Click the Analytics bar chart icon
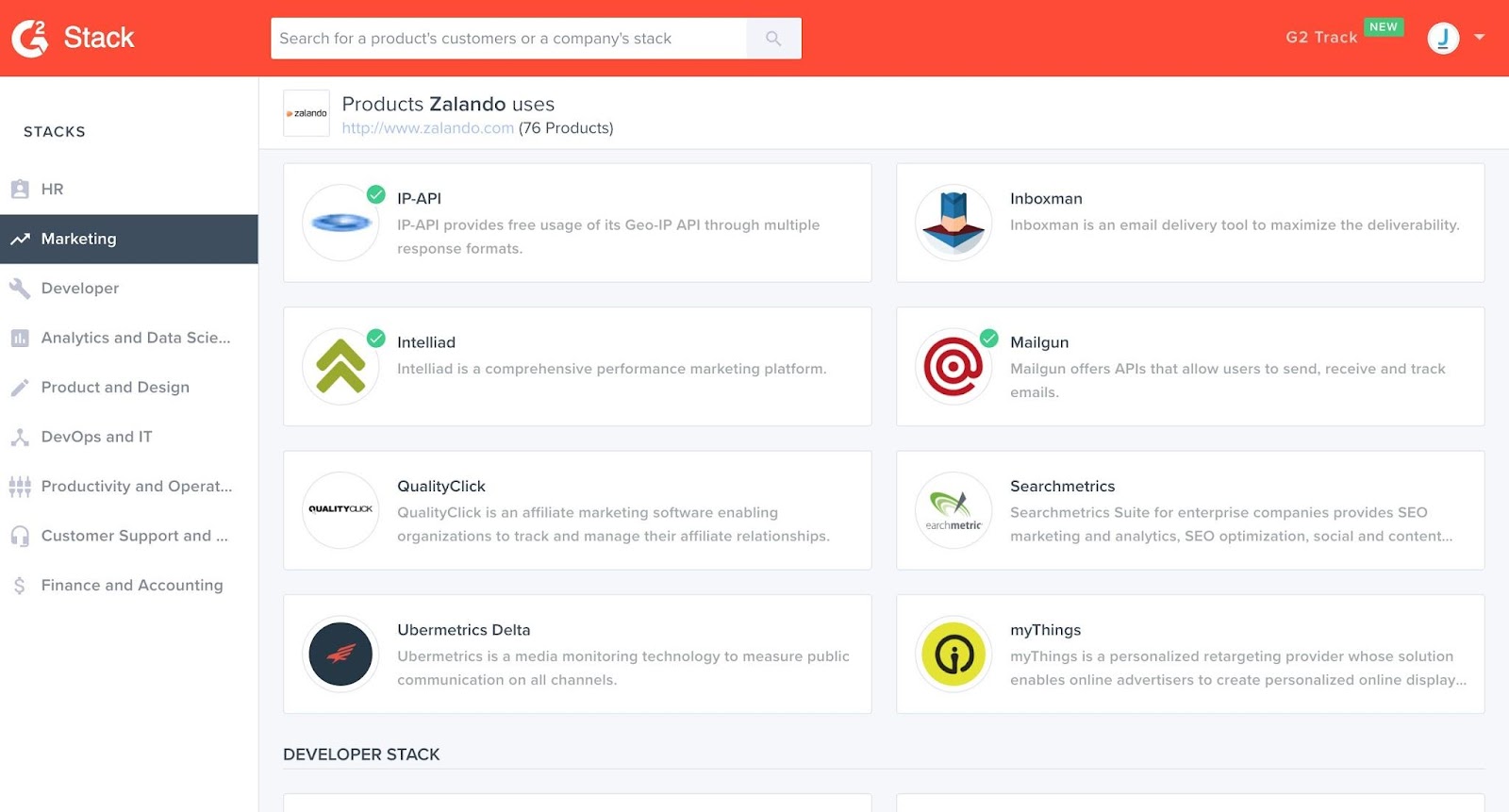This screenshot has width=1509, height=812. pyautogui.click(x=20, y=338)
